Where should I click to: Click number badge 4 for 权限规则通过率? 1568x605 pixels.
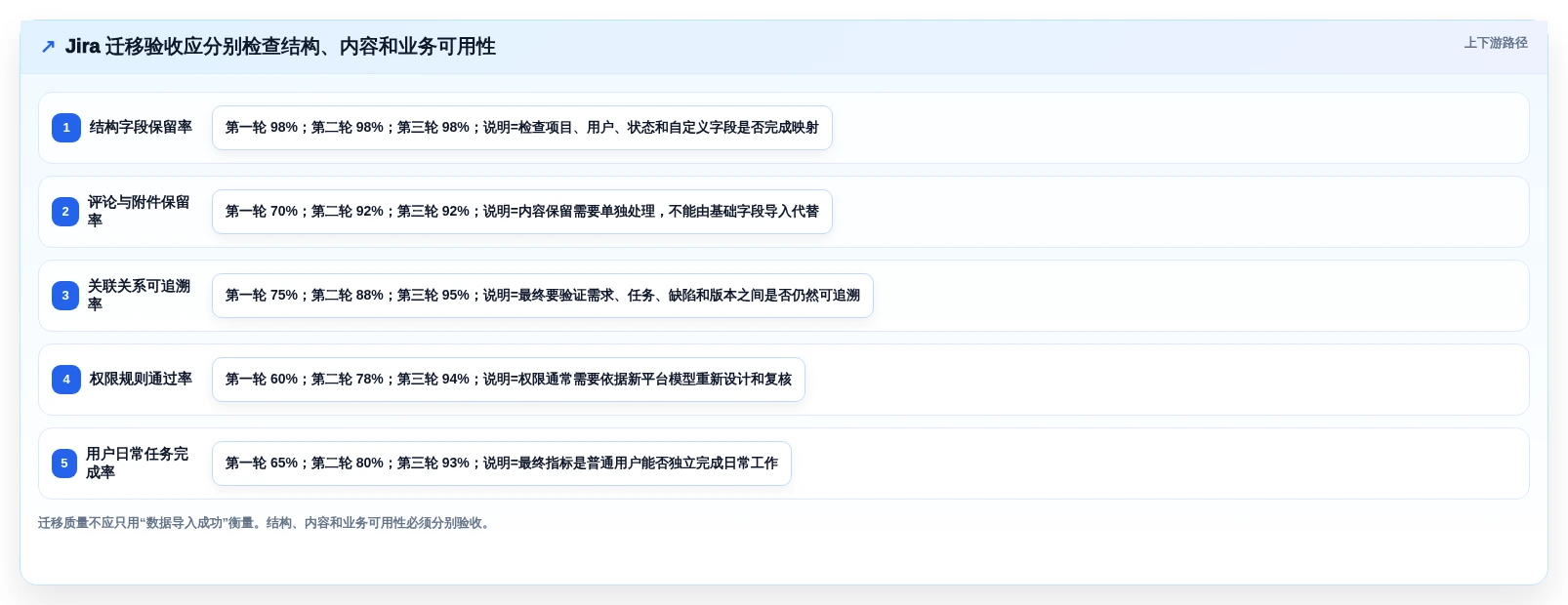(66, 380)
